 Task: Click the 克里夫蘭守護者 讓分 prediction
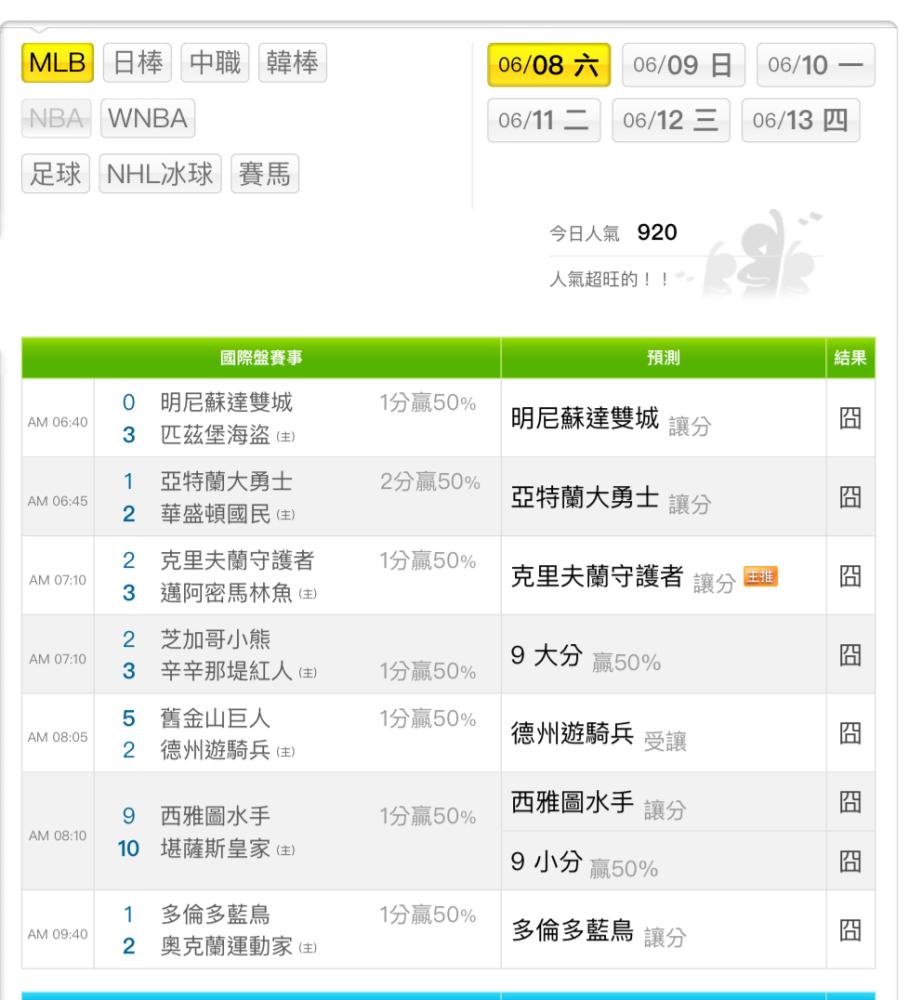point(623,578)
